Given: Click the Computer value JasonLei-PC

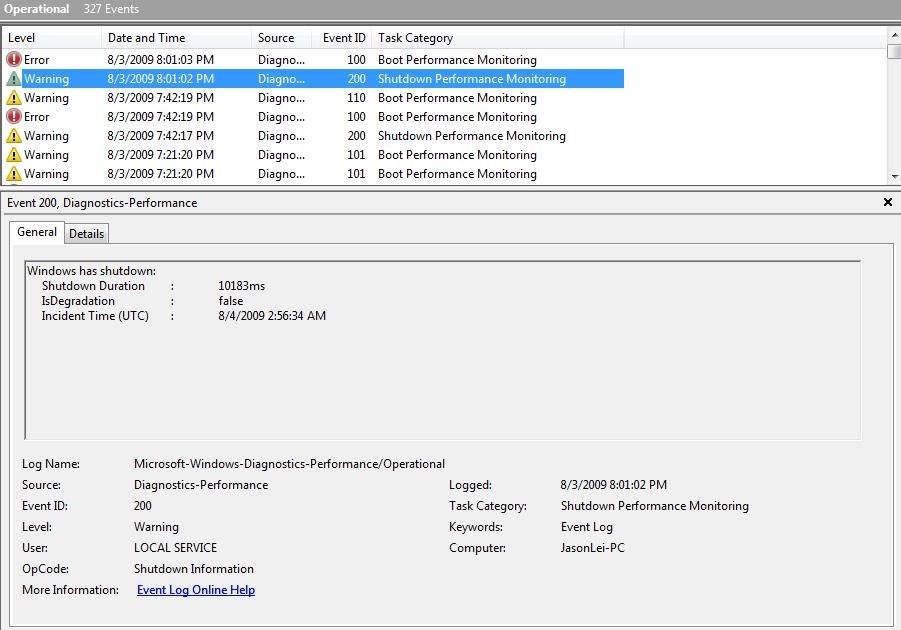Looking at the screenshot, I should click(592, 548).
